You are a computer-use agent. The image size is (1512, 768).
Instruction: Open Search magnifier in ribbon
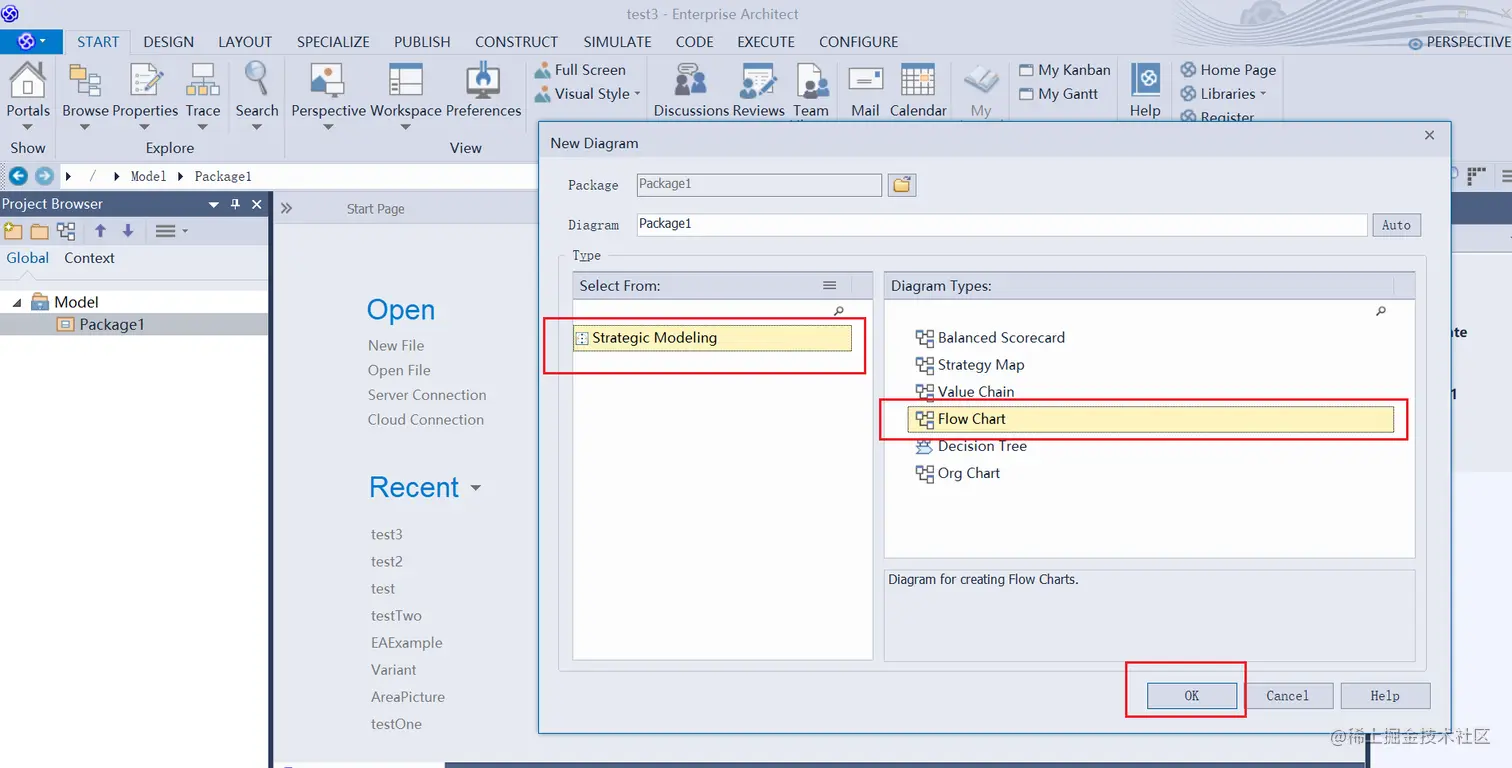click(256, 79)
